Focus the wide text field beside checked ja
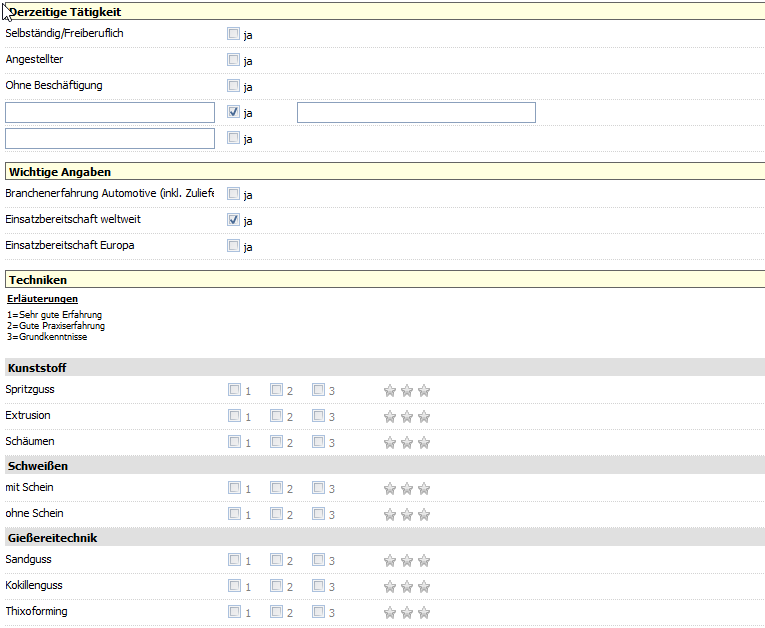 416,112
